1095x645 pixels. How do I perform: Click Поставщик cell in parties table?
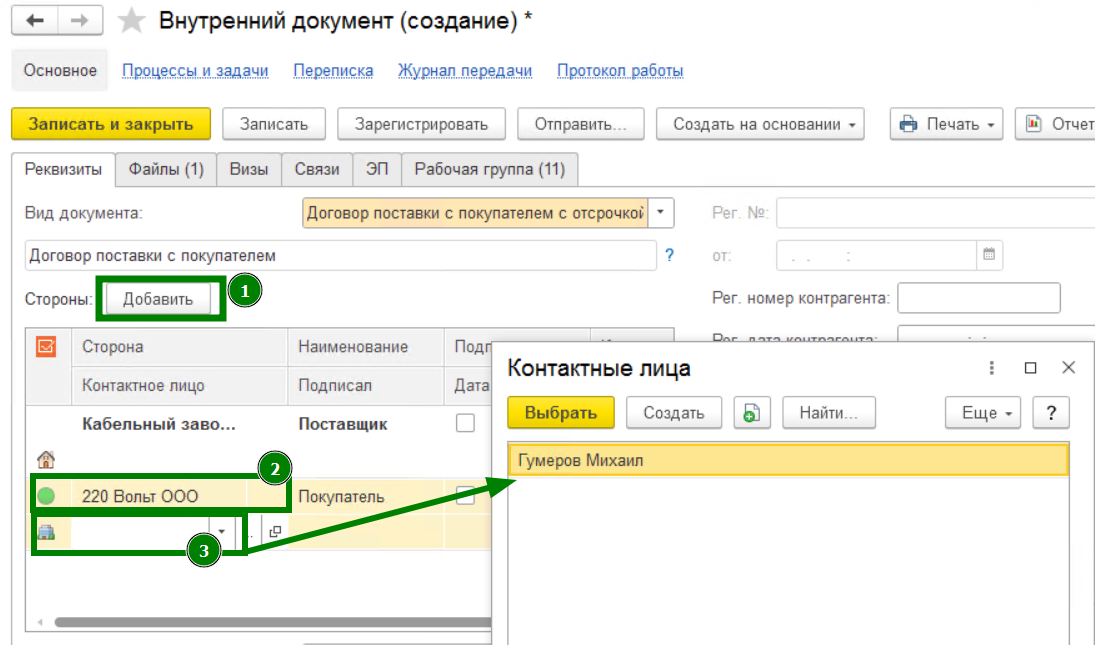pos(343,424)
